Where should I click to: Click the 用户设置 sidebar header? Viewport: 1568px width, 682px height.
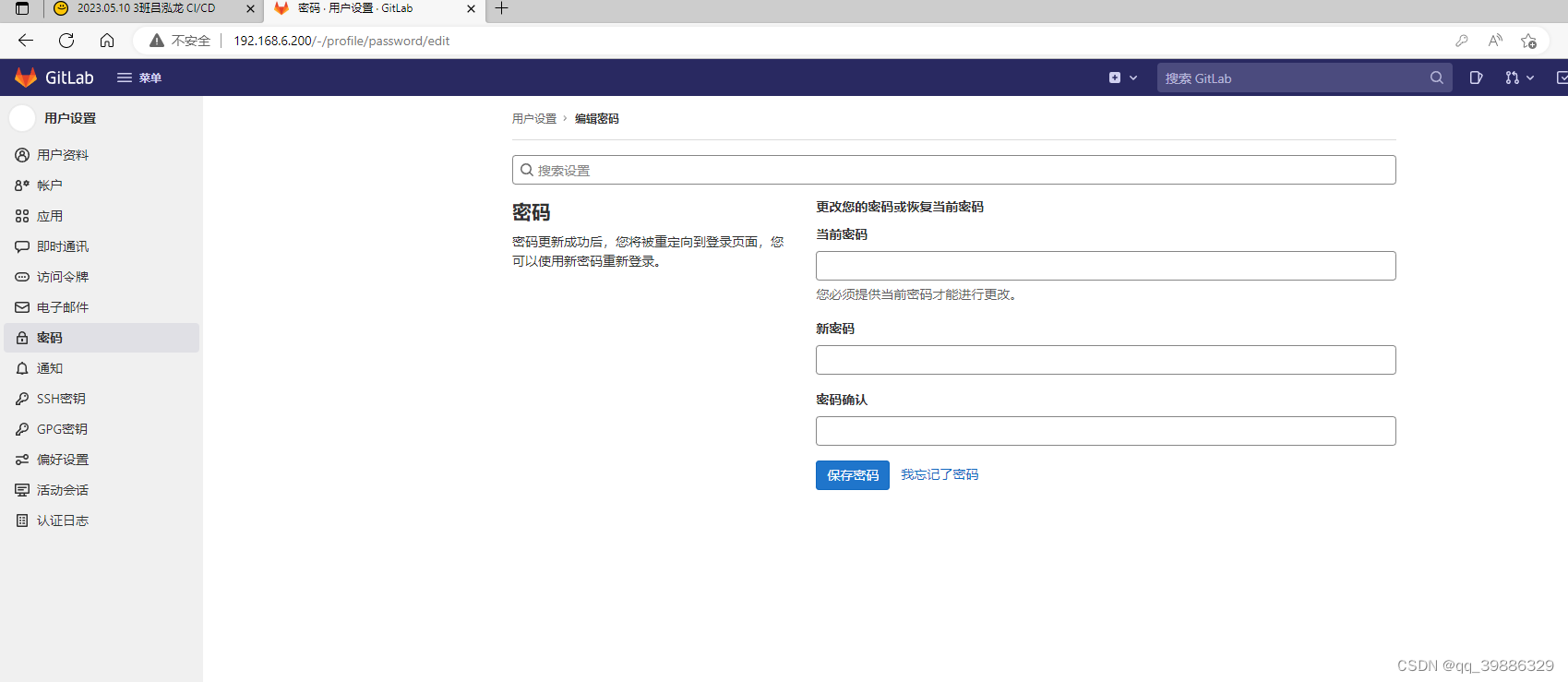click(x=70, y=118)
